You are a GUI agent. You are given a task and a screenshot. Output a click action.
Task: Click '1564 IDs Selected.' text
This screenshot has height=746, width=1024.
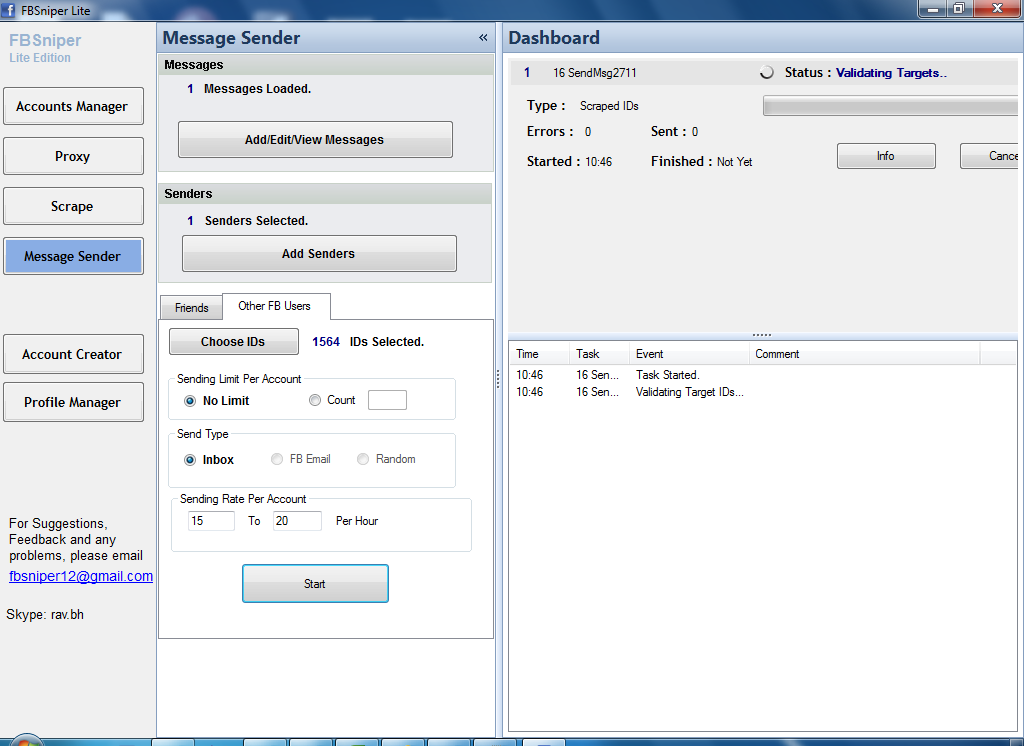(368, 342)
